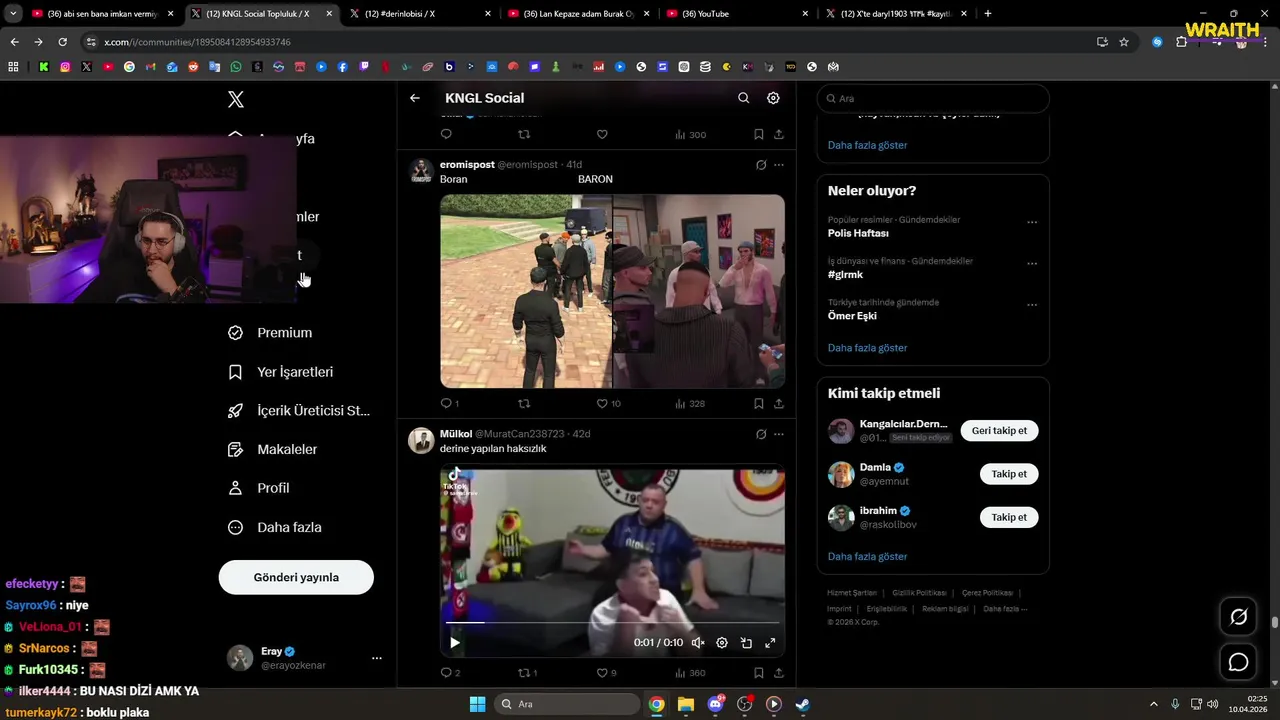Screen dimensions: 1280x720
Task: Like the Mülkol post
Action: coord(602,673)
